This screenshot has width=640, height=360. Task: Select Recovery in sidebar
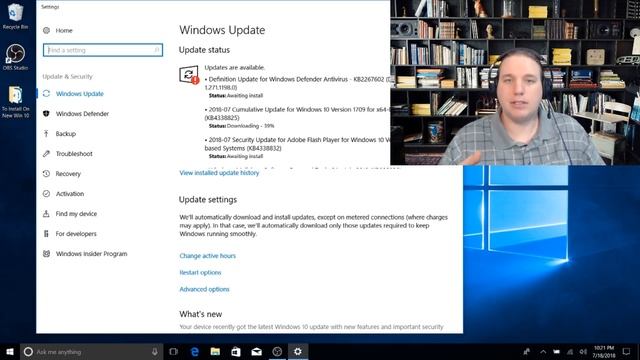click(68, 173)
